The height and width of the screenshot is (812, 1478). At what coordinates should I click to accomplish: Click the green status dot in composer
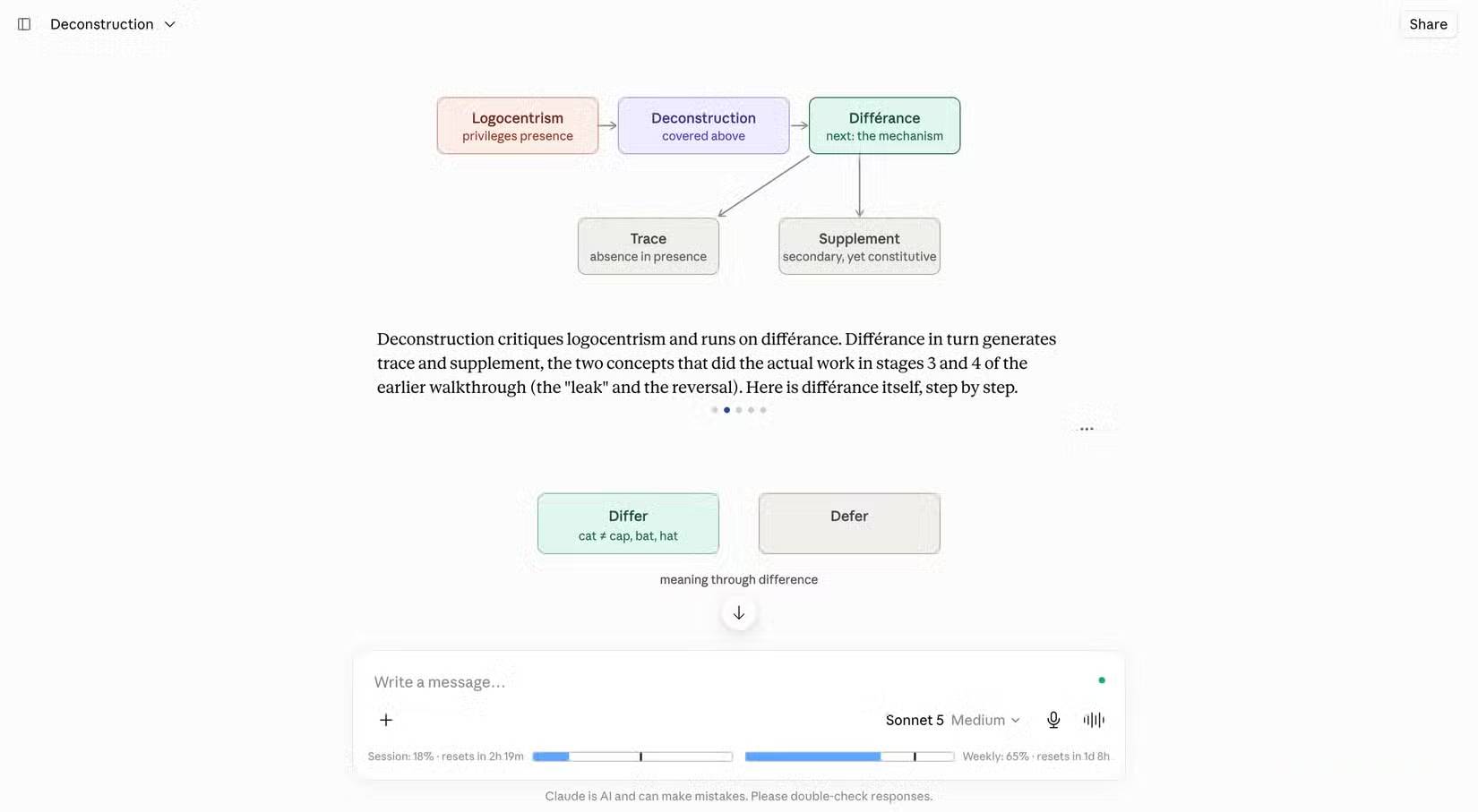coord(1102,680)
